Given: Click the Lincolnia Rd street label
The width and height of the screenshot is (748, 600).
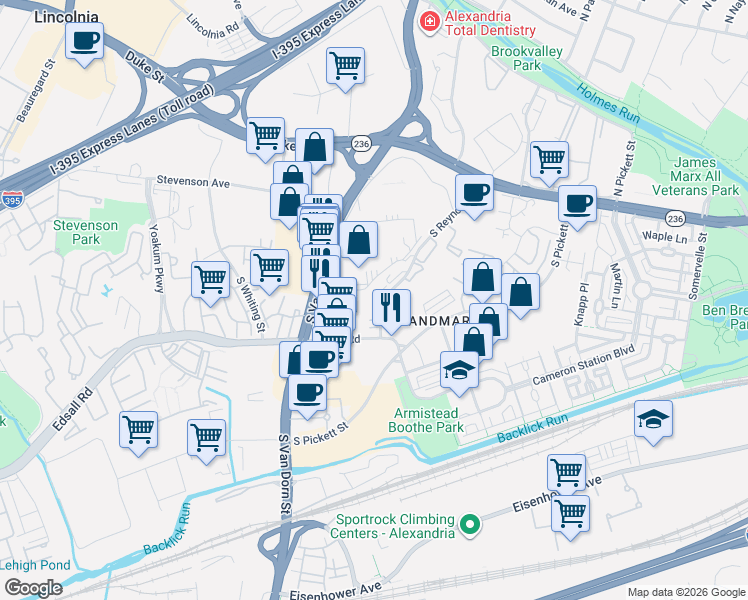Looking at the screenshot, I should [212, 27].
